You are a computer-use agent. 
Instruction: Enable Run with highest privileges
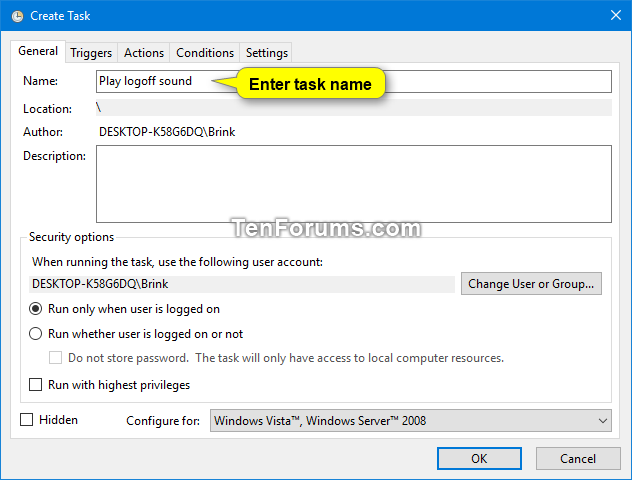click(35, 385)
